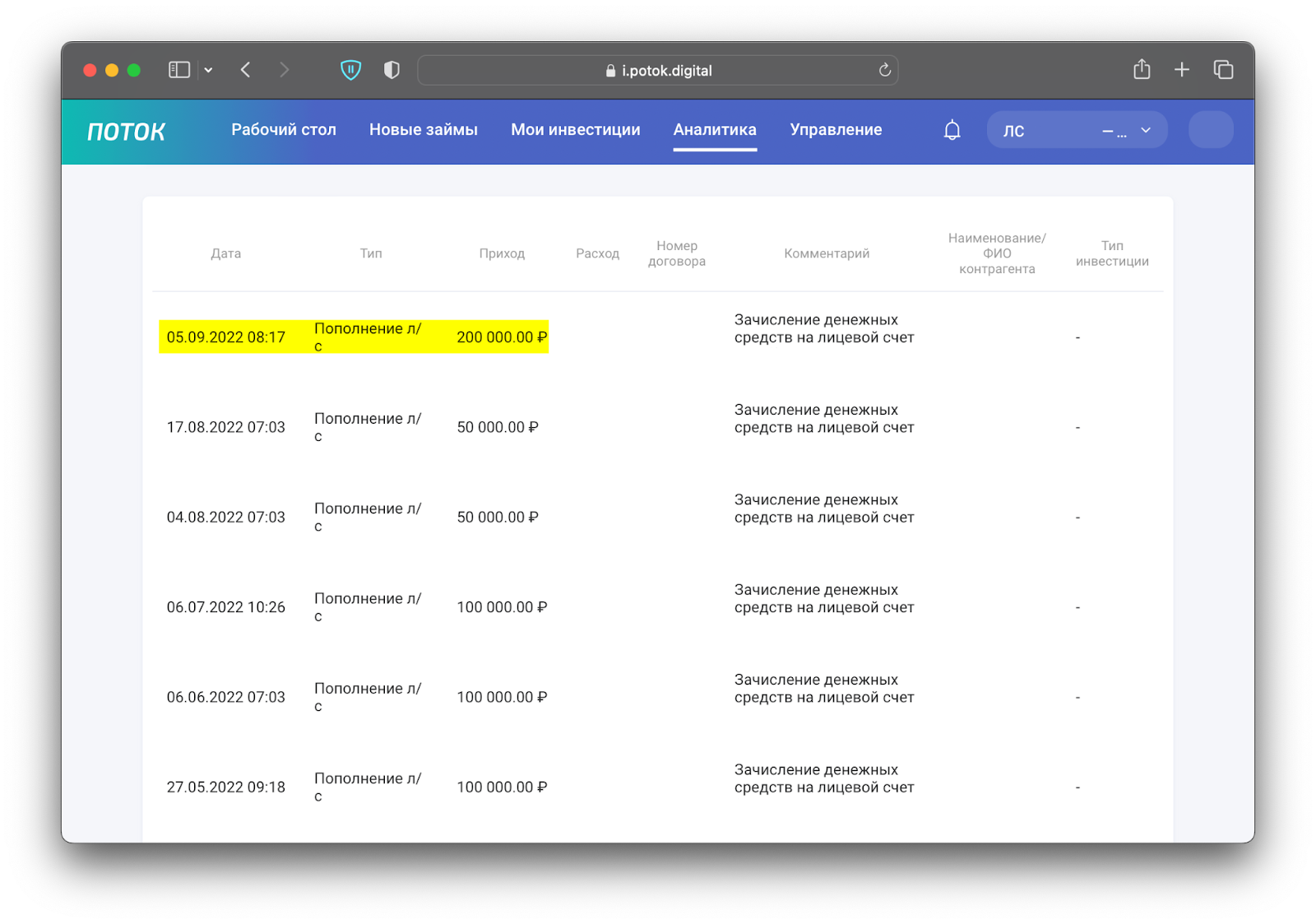
Task: Reload the page with refresh icon
Action: [885, 70]
